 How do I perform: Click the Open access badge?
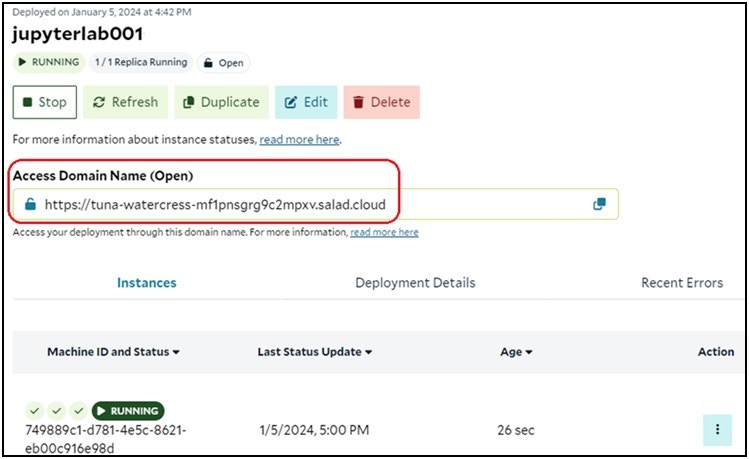[224, 63]
